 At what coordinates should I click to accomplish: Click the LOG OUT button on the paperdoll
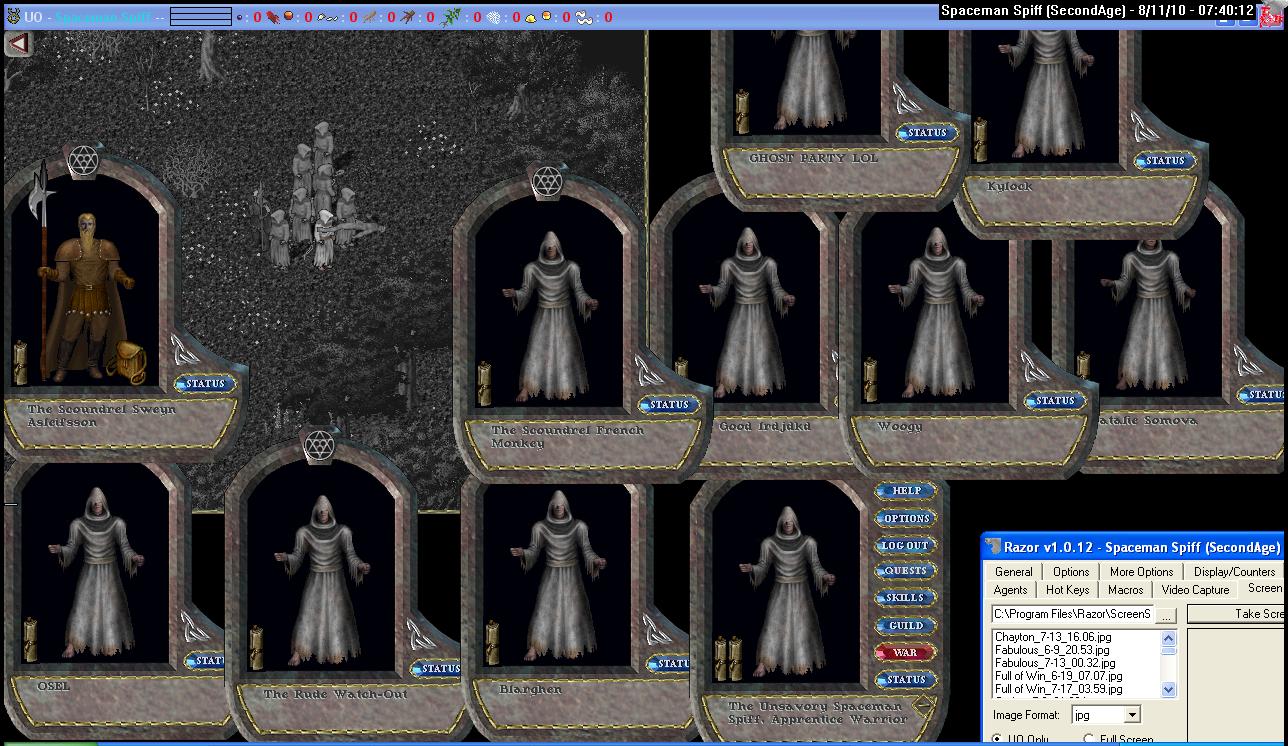[x=905, y=545]
